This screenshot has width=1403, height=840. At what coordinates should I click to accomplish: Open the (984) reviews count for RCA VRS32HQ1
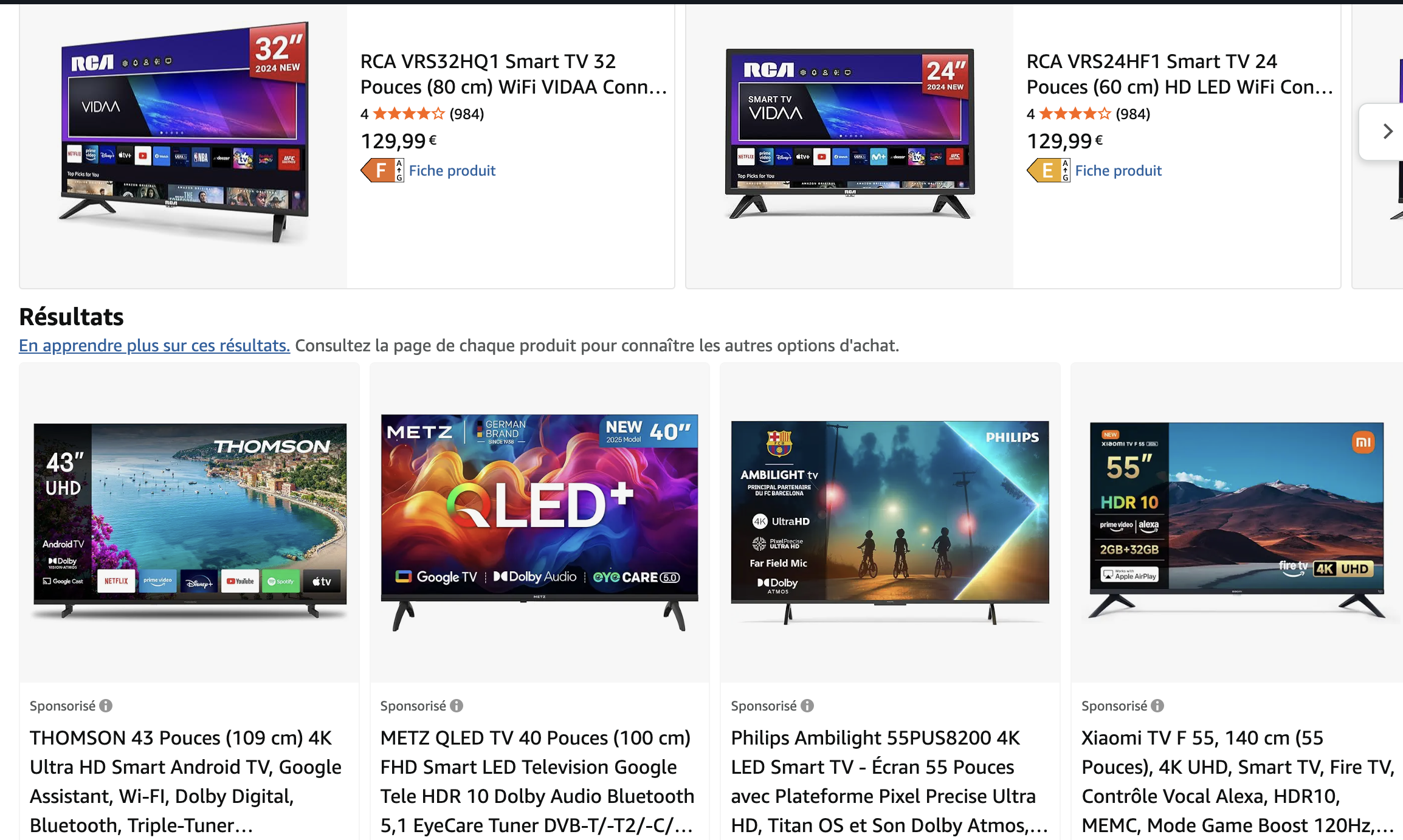(x=467, y=114)
